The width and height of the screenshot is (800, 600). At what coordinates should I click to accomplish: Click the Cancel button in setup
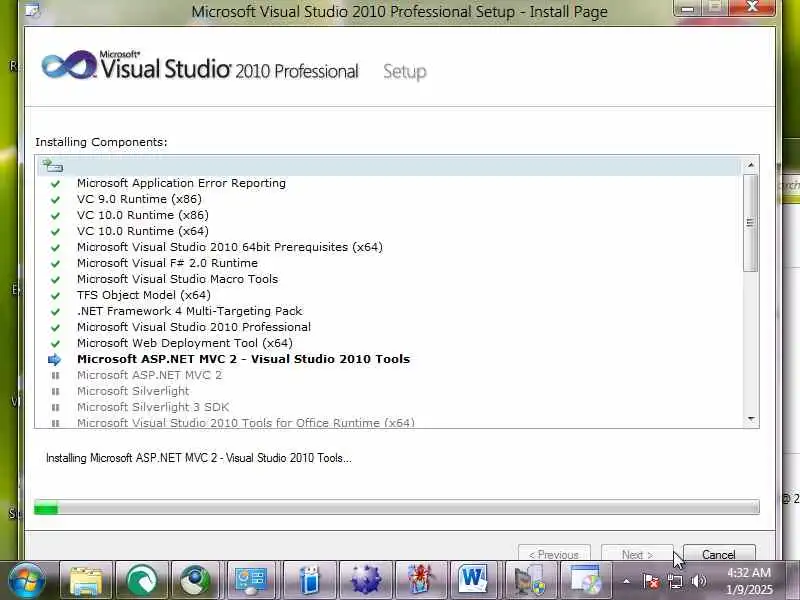719,554
